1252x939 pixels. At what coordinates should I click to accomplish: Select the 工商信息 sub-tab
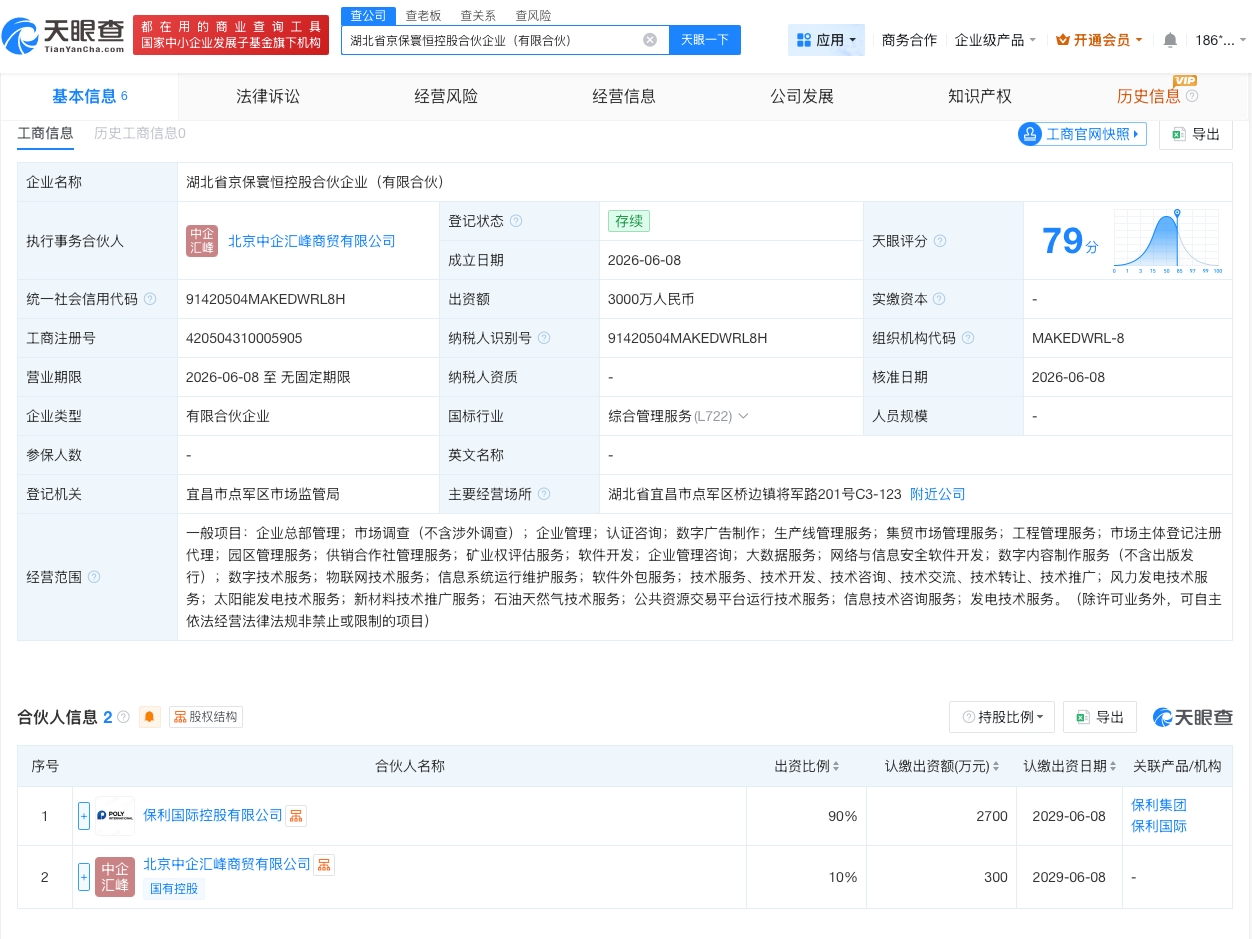(45, 133)
